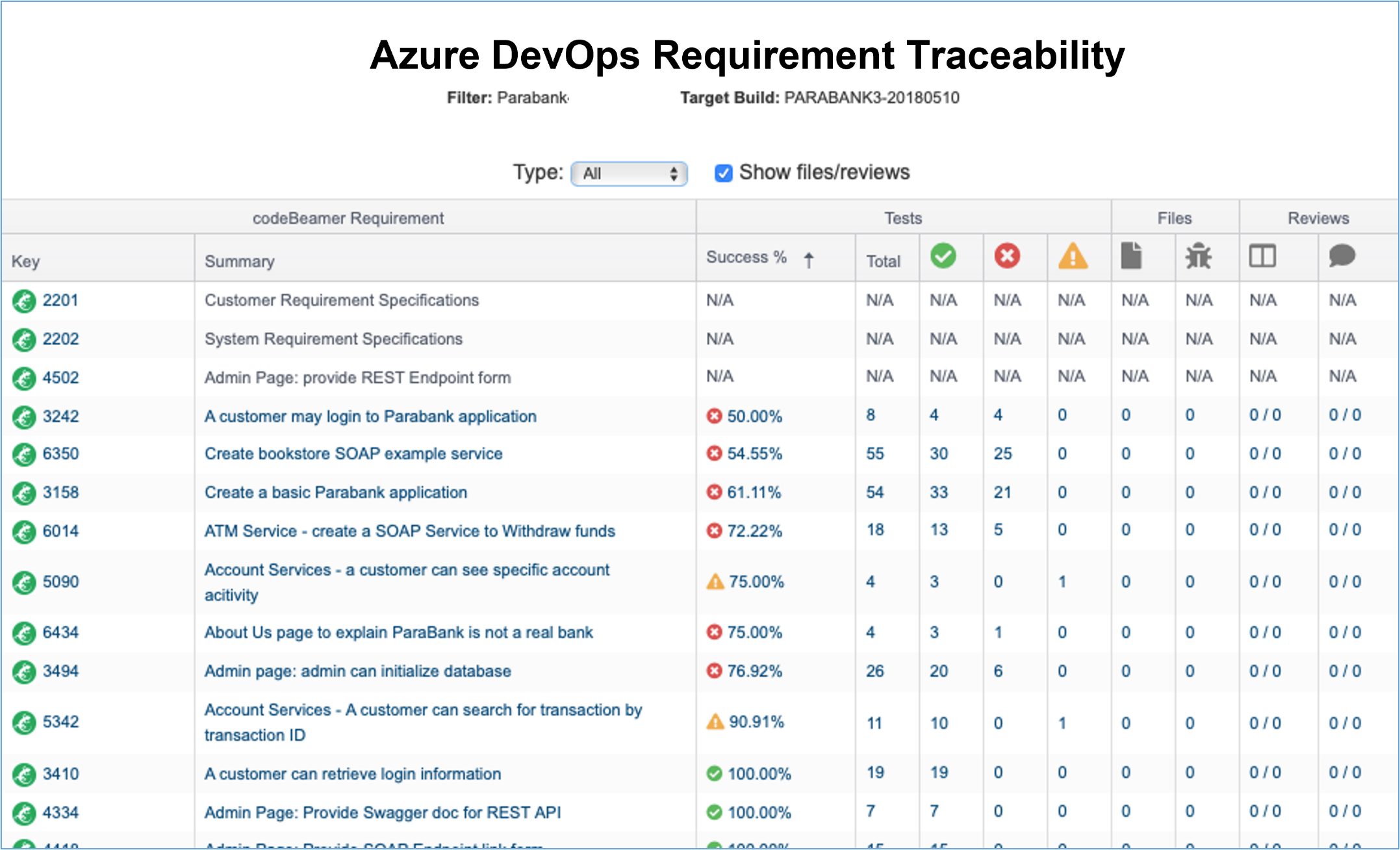Open requirement key 3242 link
Screen dimensions: 1400x850
(60, 416)
